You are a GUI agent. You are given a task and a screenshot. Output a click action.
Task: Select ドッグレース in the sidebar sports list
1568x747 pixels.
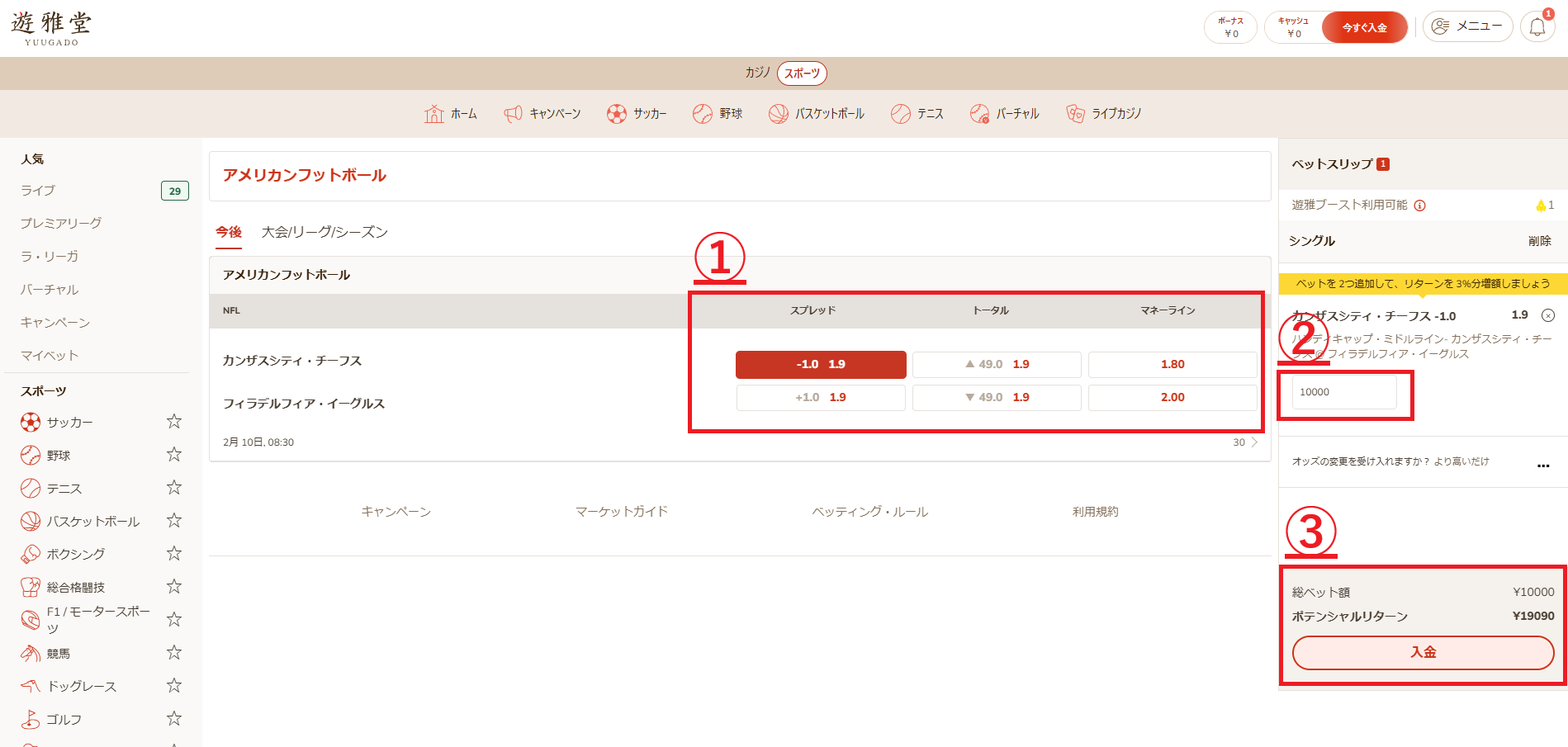pyautogui.click(x=69, y=687)
